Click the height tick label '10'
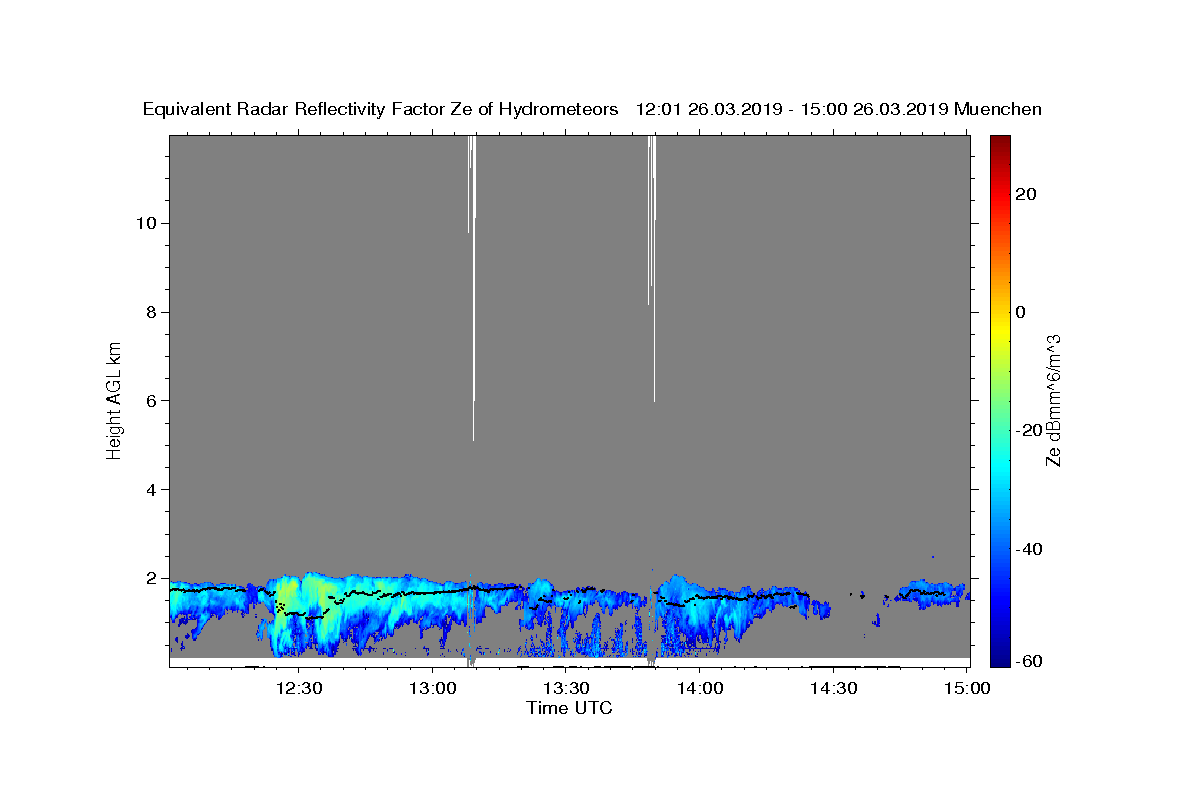 [x=146, y=223]
